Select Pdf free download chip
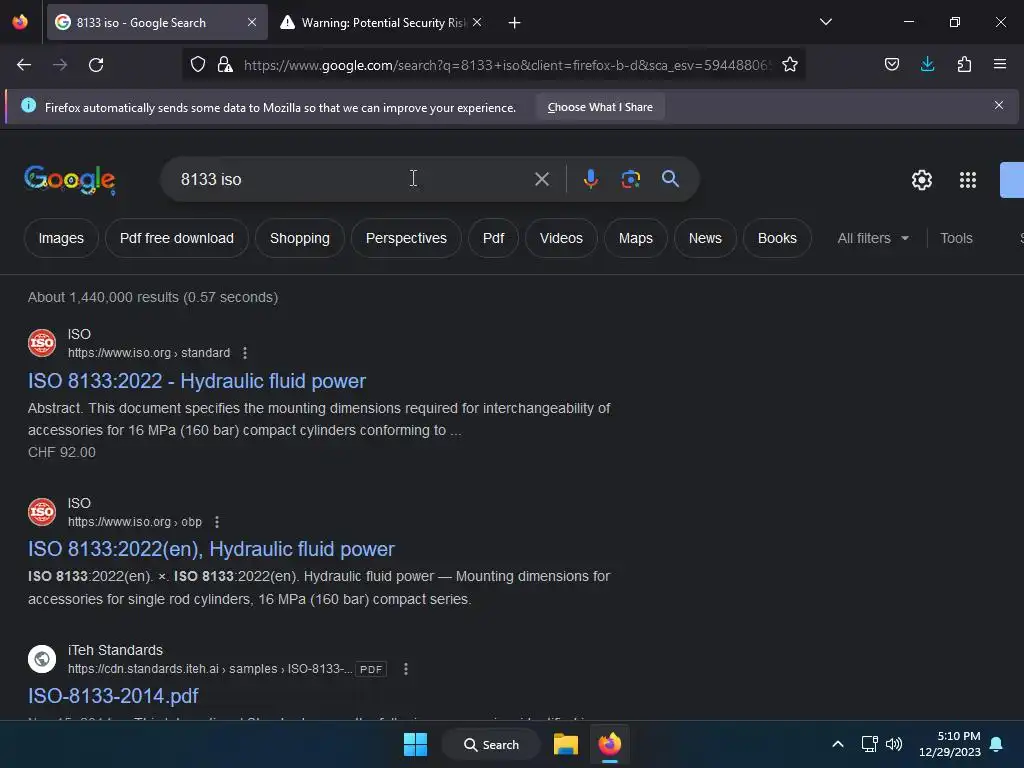Screen dimensions: 1024x768 tap(177, 238)
